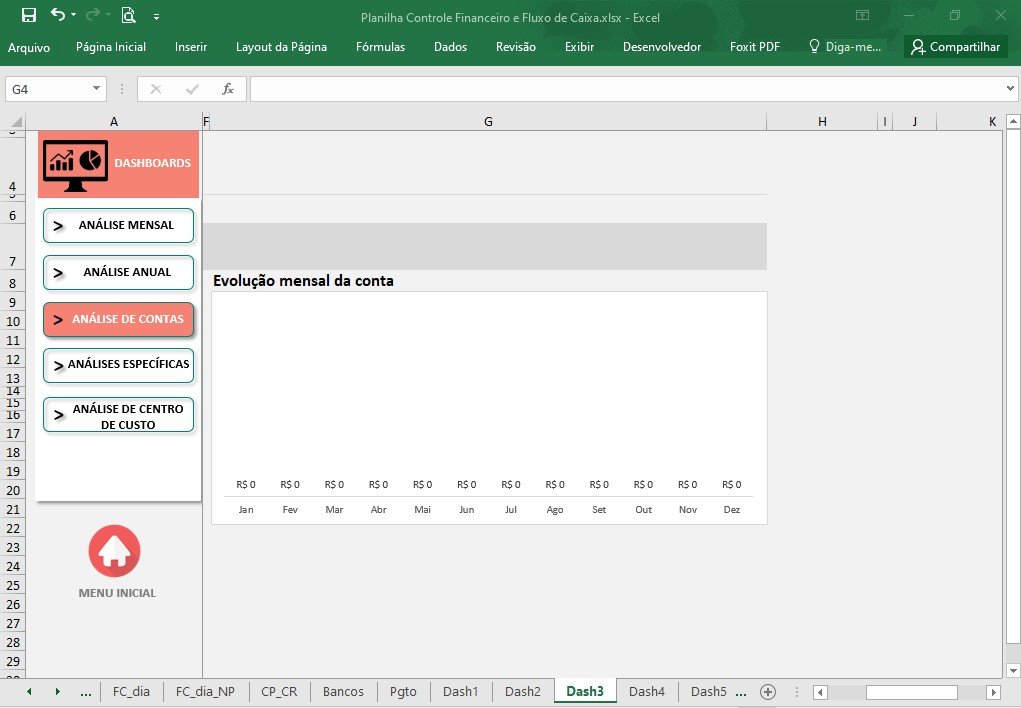1021x708 pixels.
Task: Click the vertical scrollbar down arrow
Action: point(1013,670)
